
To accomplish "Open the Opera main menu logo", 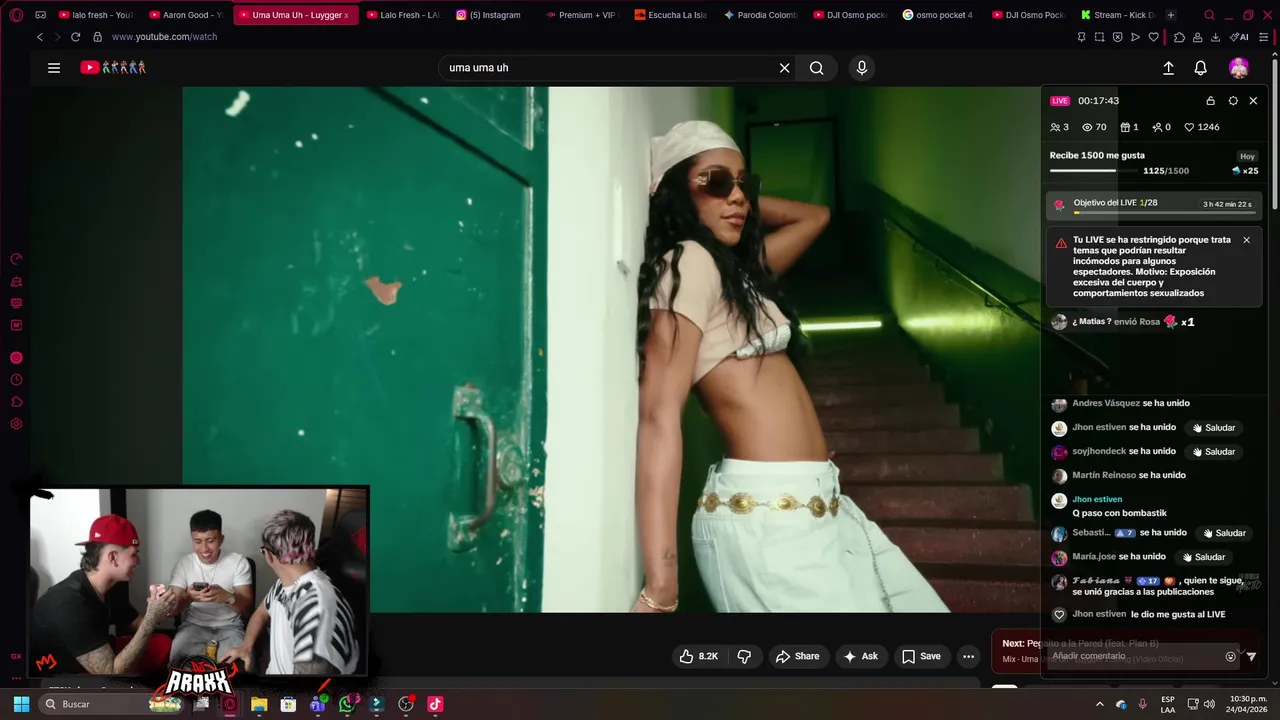I will tap(16, 15).
